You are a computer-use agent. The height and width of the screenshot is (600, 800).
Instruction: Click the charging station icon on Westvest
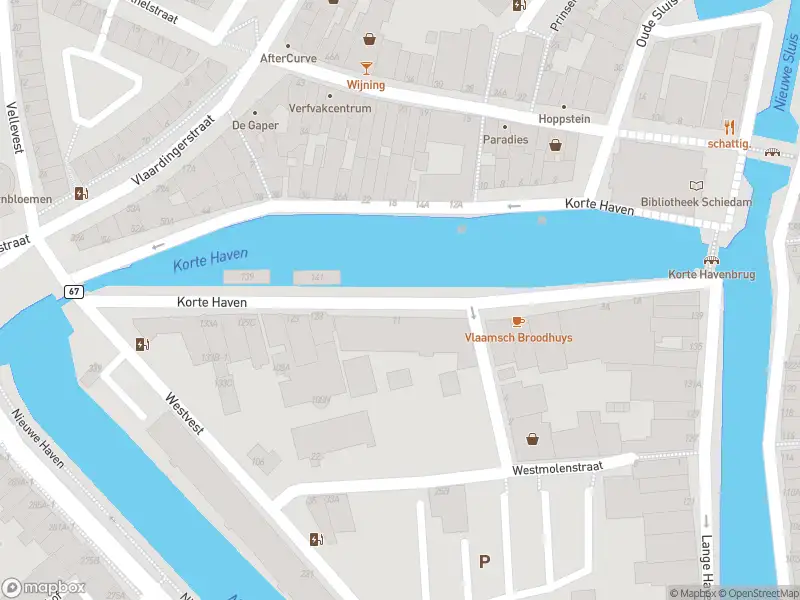click(x=142, y=344)
